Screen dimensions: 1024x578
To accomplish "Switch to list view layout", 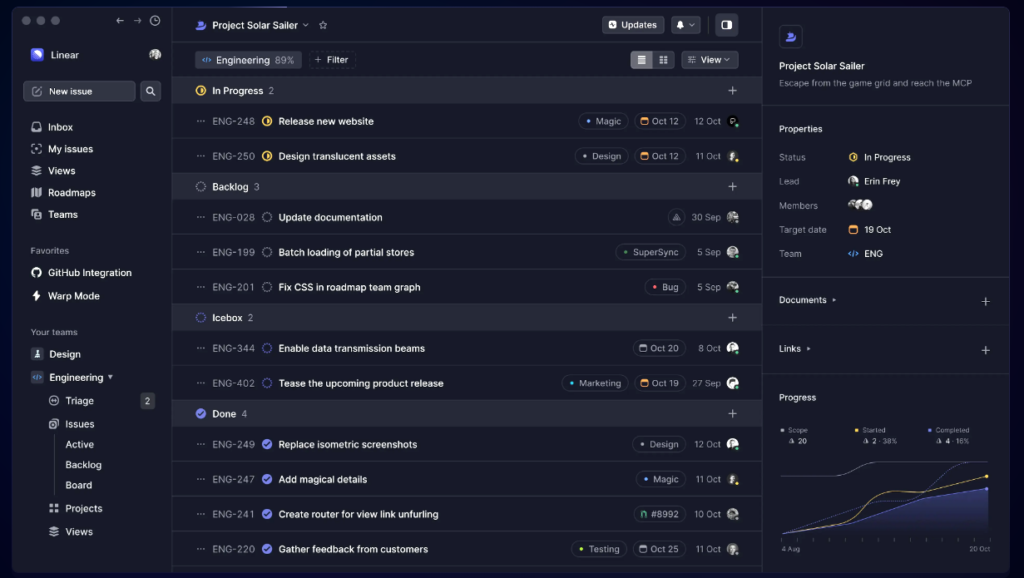I will 643,59.
